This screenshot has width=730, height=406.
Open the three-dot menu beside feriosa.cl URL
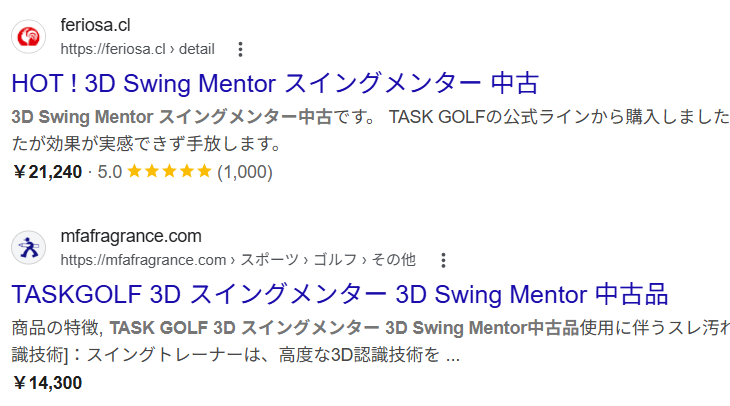click(239, 49)
